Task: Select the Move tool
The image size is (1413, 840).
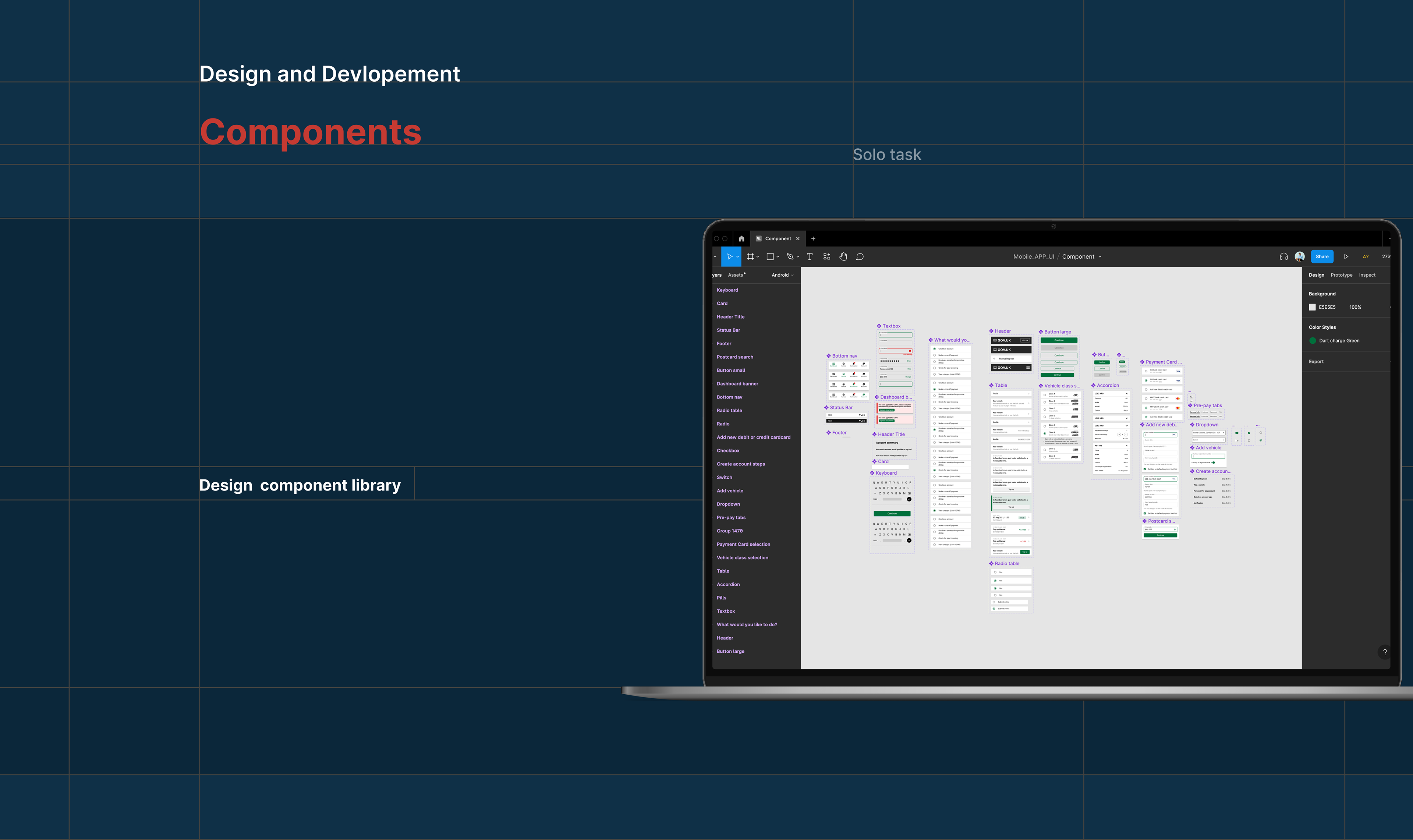Action: [729, 257]
